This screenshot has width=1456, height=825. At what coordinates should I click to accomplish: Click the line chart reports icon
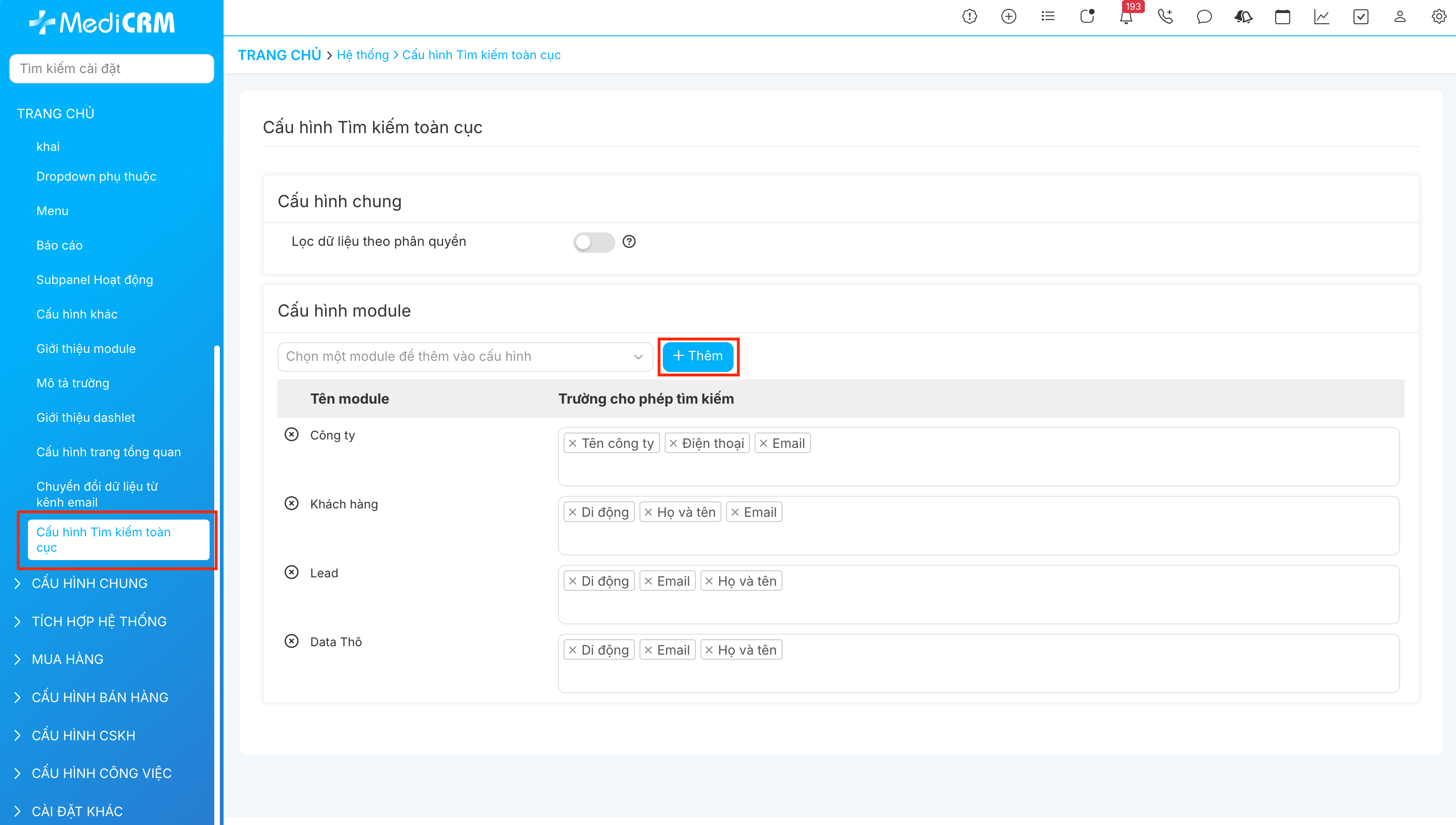coord(1321,17)
